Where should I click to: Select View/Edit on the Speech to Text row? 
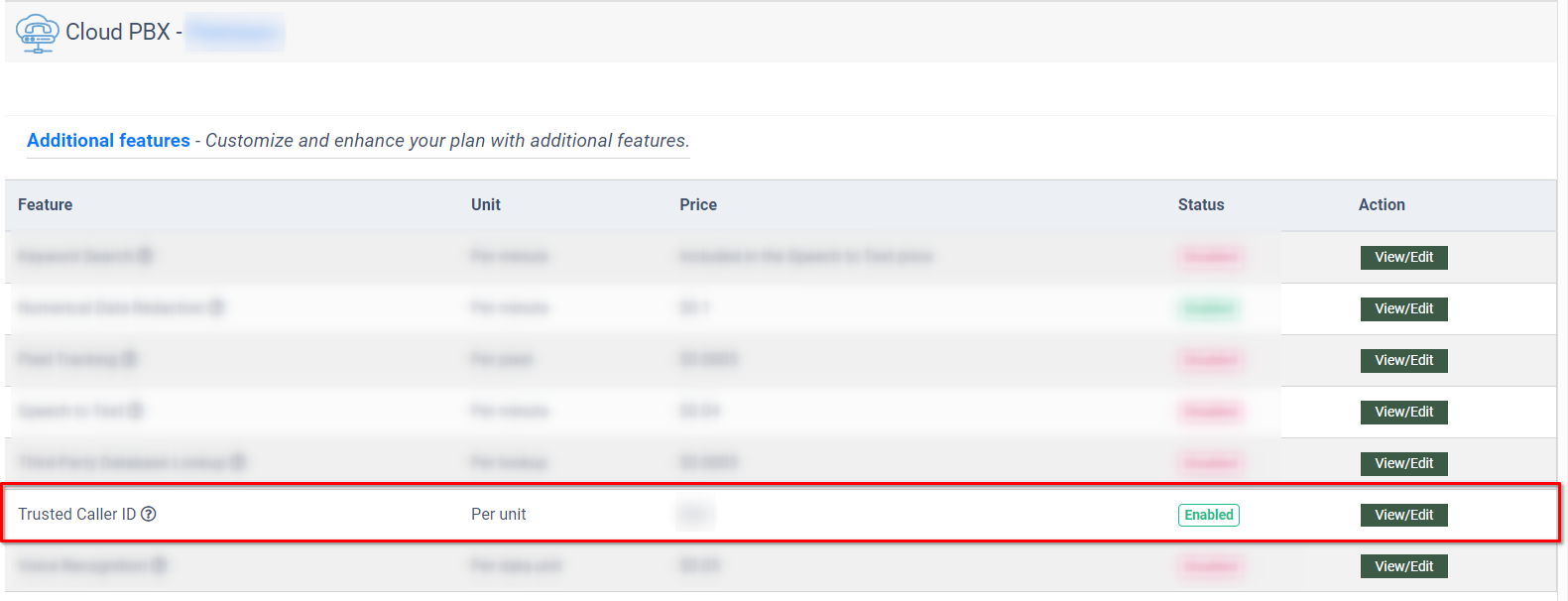coord(1403,412)
